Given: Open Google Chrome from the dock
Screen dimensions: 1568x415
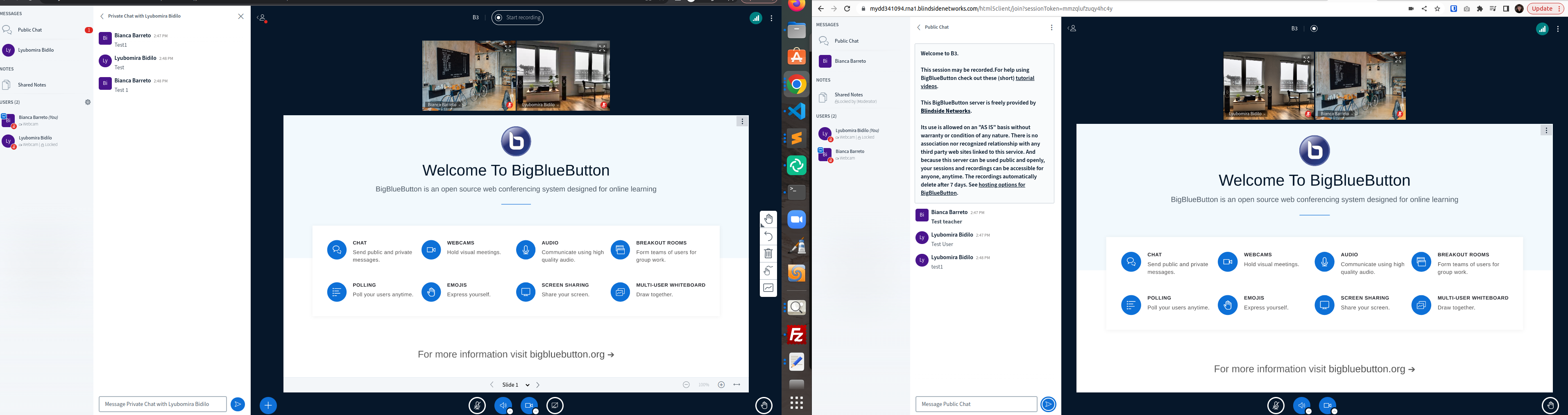Looking at the screenshot, I should pos(797,84).
